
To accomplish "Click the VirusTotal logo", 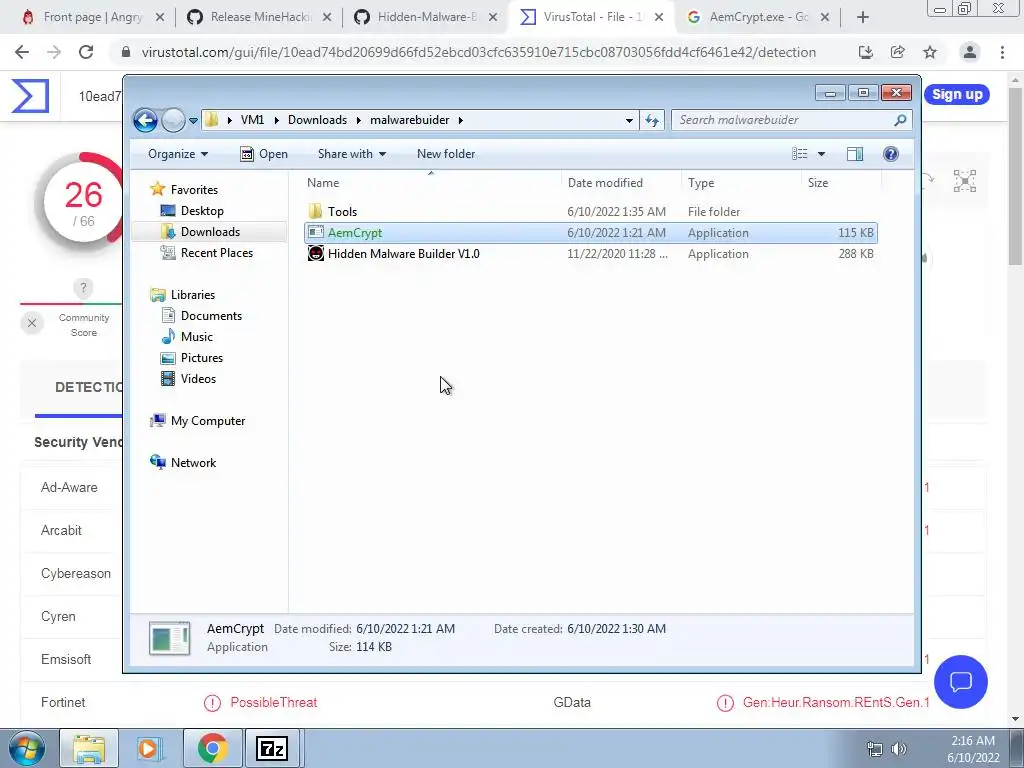I will click(30, 96).
